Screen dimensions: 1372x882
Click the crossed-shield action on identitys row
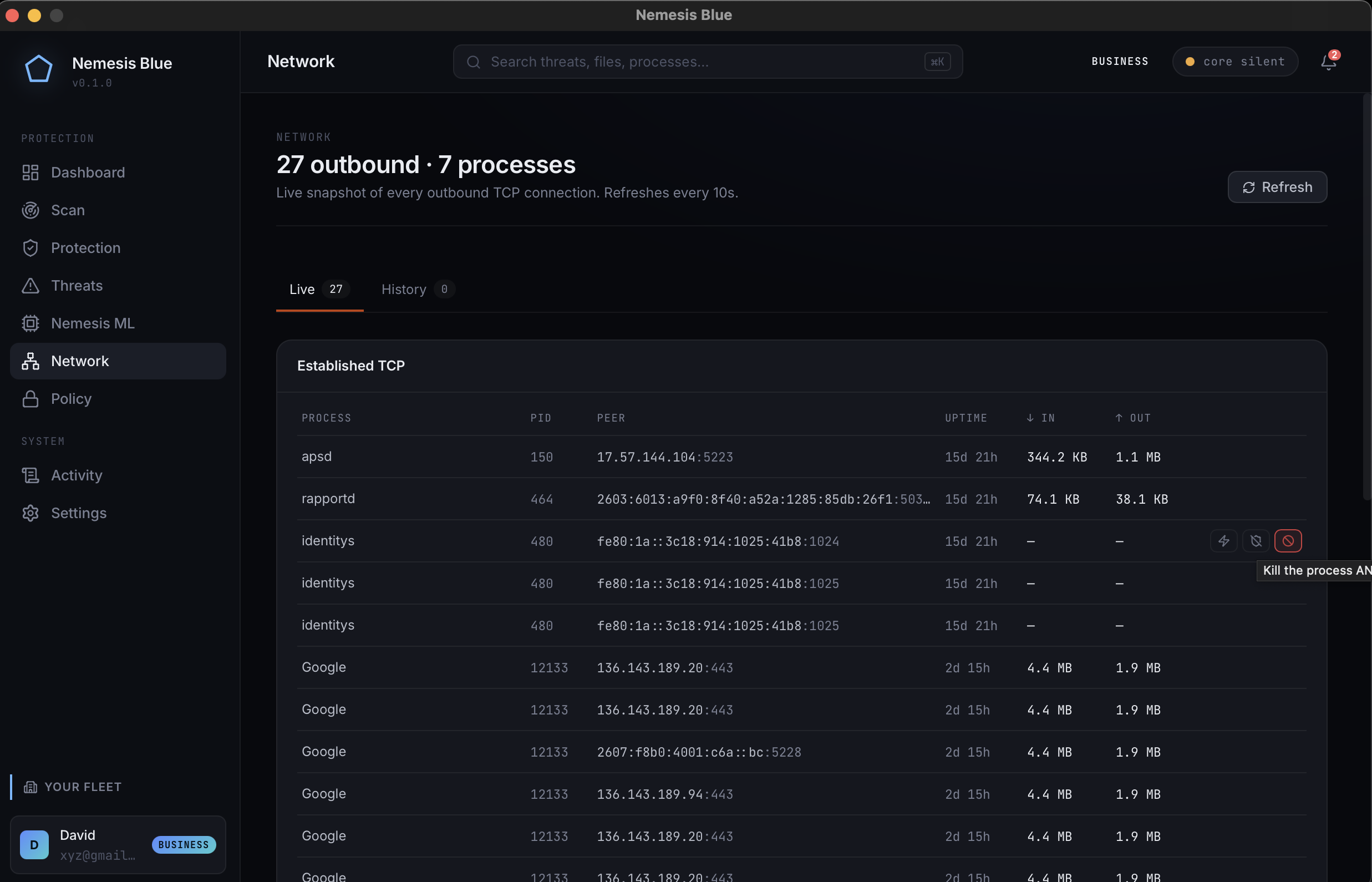[x=1256, y=541]
